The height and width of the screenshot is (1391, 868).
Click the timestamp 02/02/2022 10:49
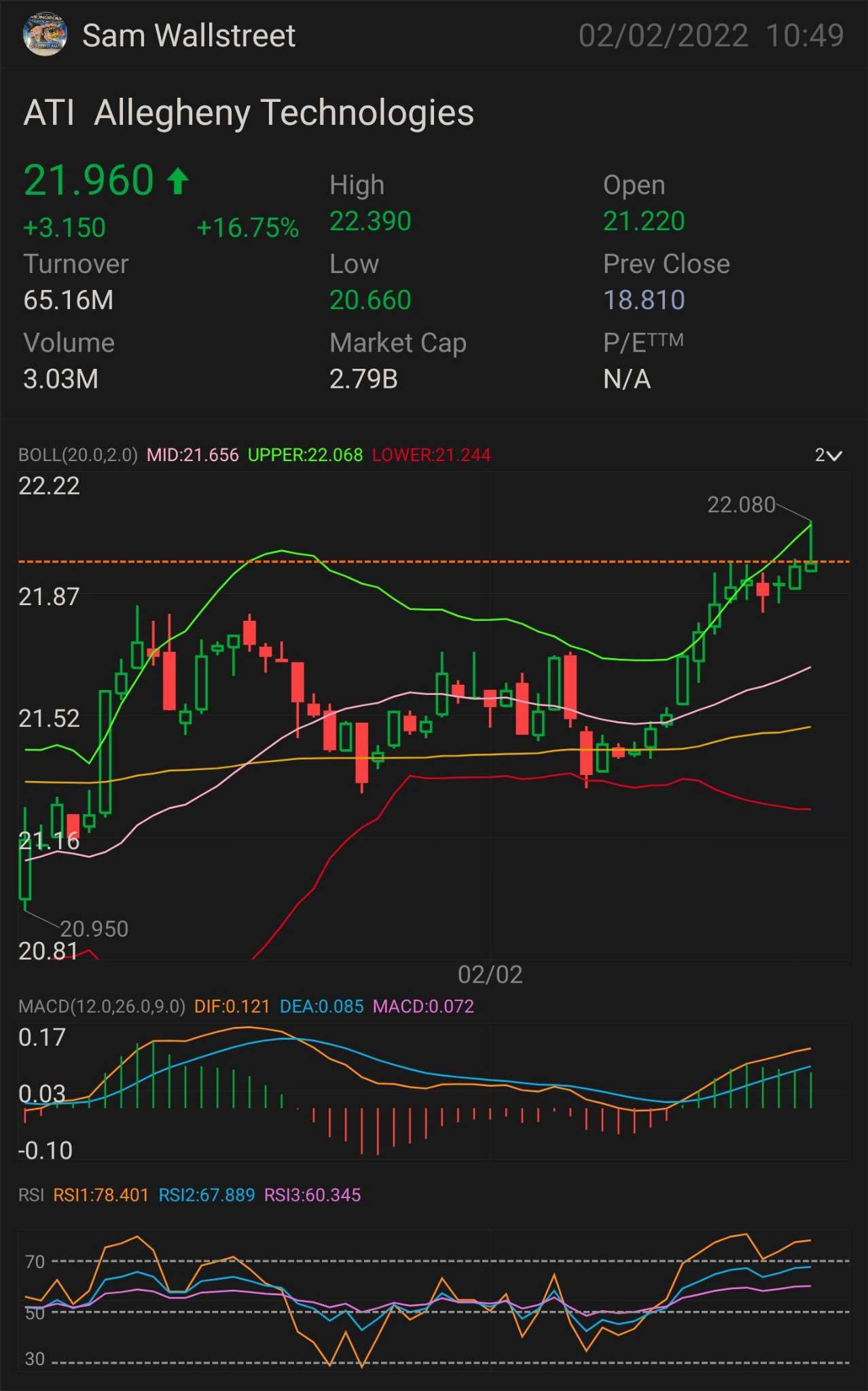tap(711, 36)
